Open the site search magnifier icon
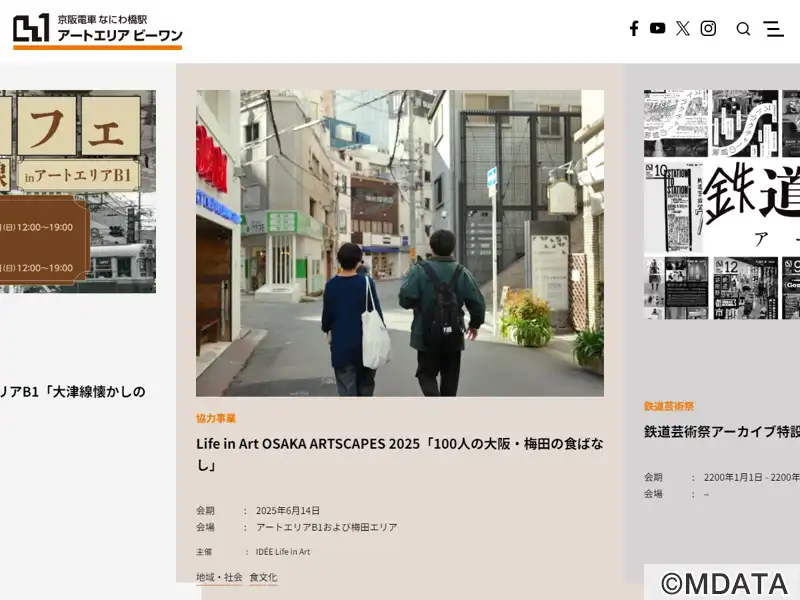The height and width of the screenshot is (600, 800). click(x=743, y=29)
